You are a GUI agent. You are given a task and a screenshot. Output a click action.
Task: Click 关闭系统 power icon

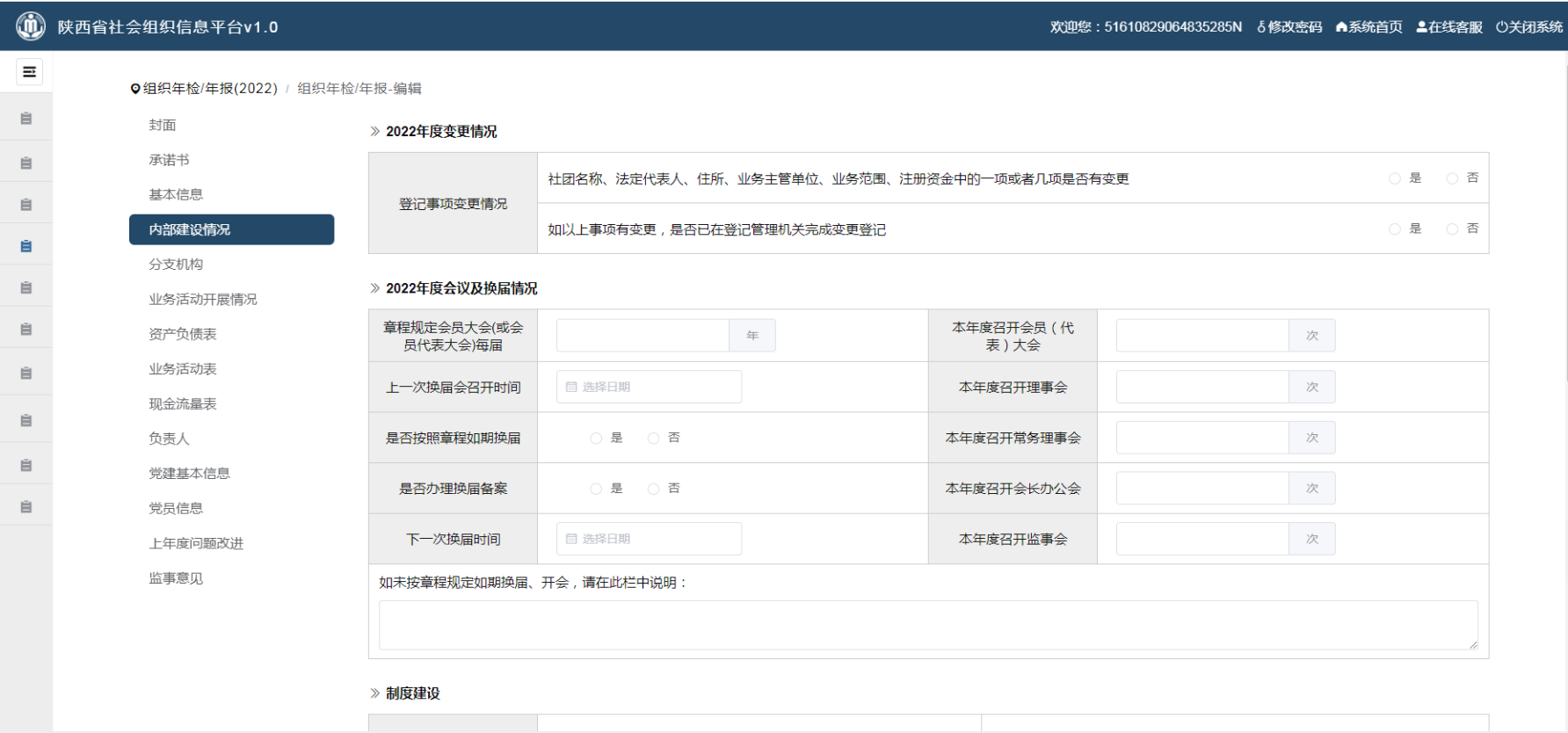click(x=1529, y=27)
